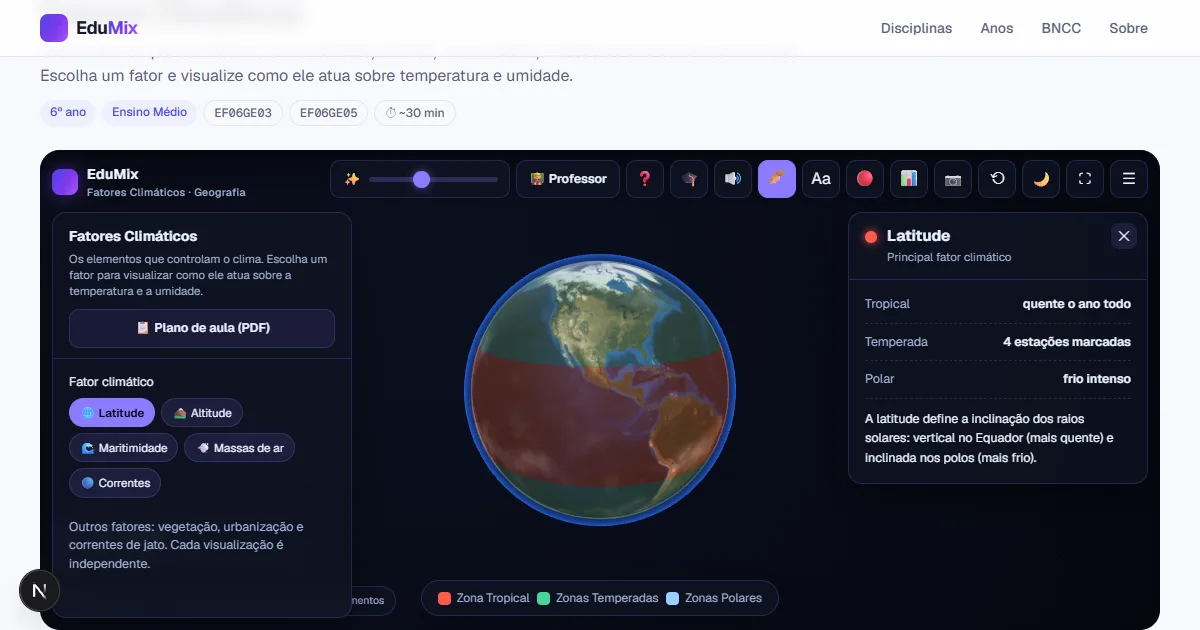Open the Anos menu
Screen dimensions: 1200x630
tap(997, 28)
